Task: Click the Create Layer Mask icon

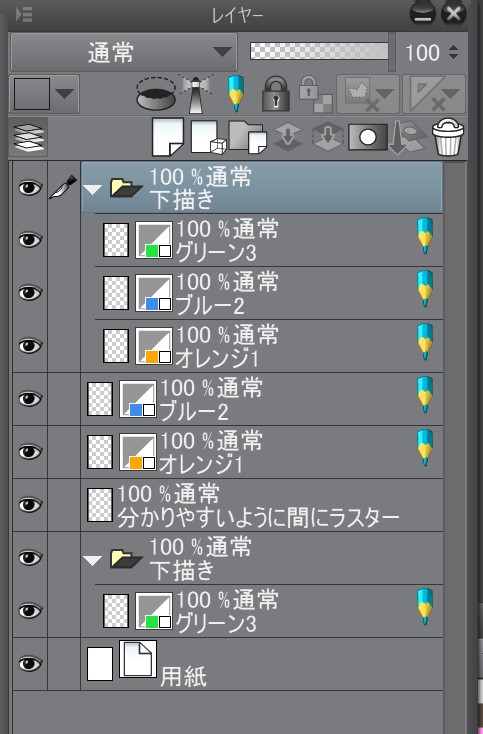Action: (x=368, y=137)
